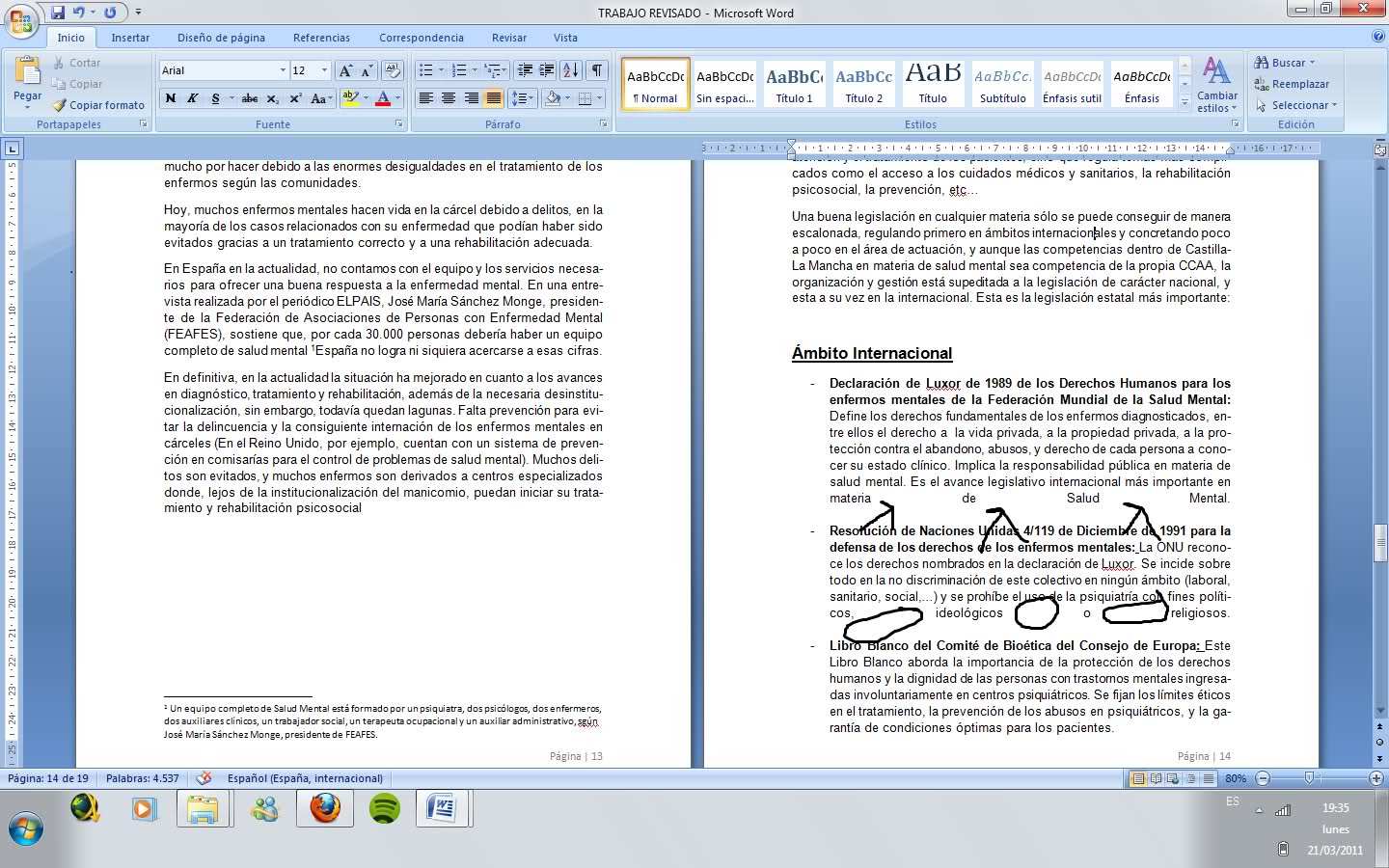Image resolution: width=1389 pixels, height=868 pixels.
Task: Increase font size with the grow font icon
Action: [x=345, y=70]
